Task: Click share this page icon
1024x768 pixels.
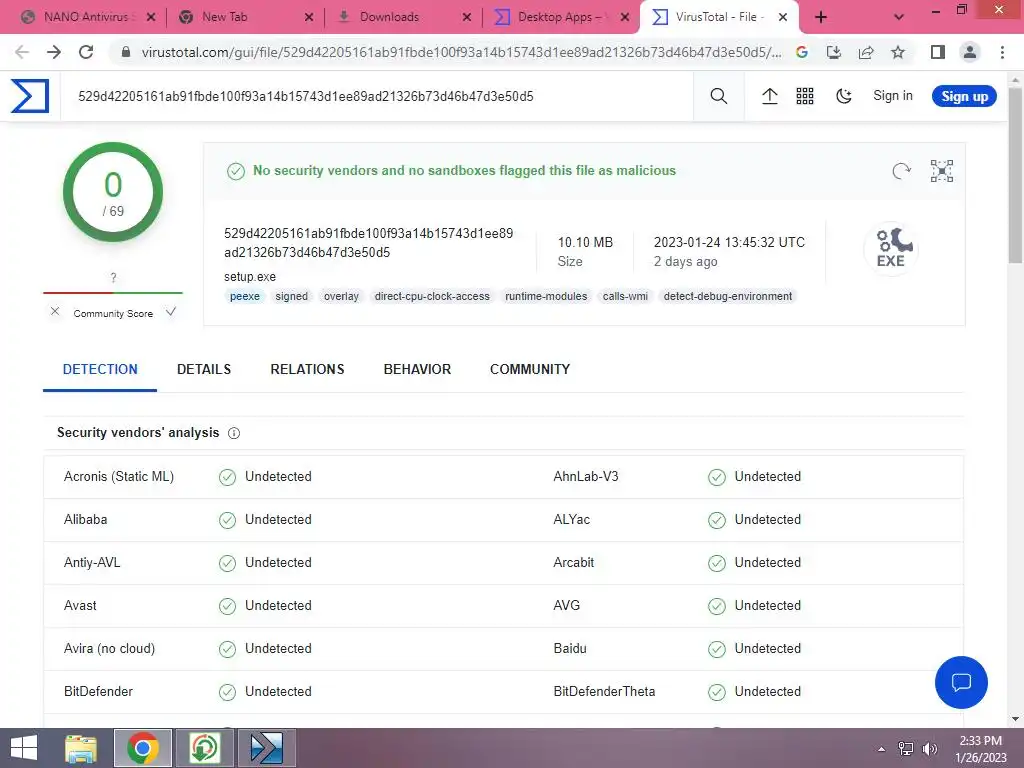Action: 866,52
